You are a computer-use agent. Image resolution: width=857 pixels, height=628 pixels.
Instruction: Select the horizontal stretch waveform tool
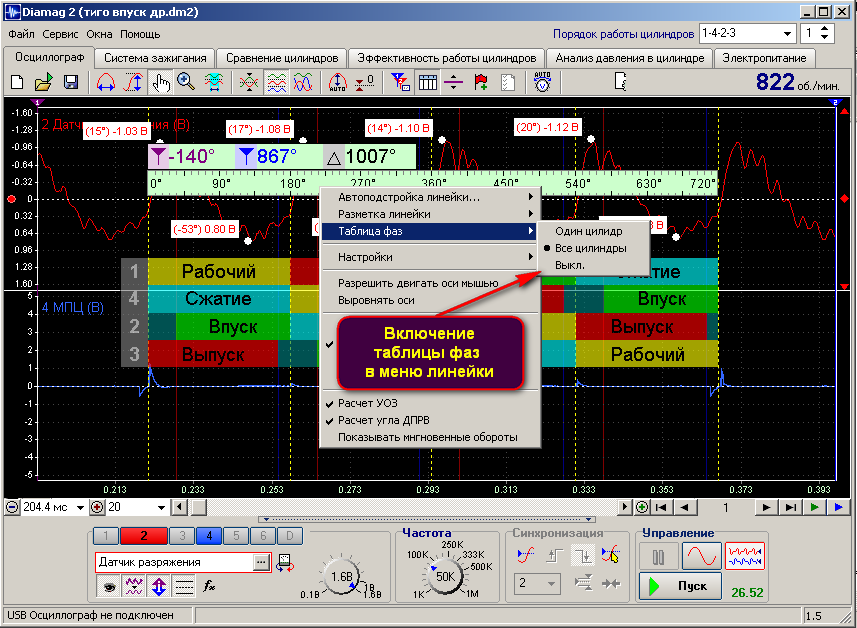pyautogui.click(x=105, y=83)
